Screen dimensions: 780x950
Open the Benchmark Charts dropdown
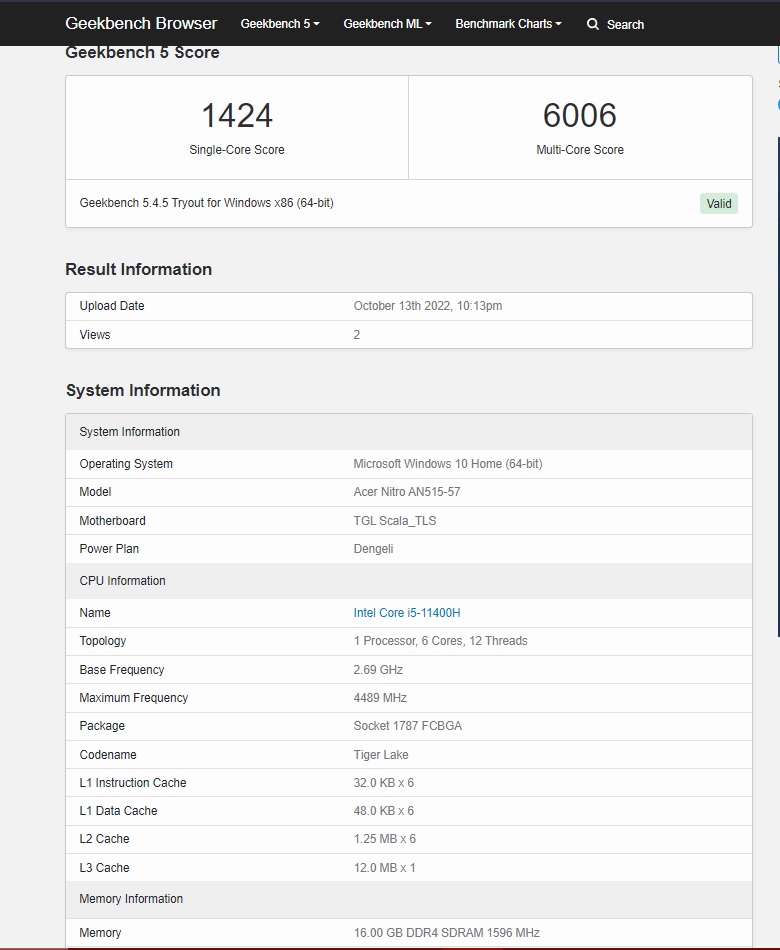(x=508, y=24)
